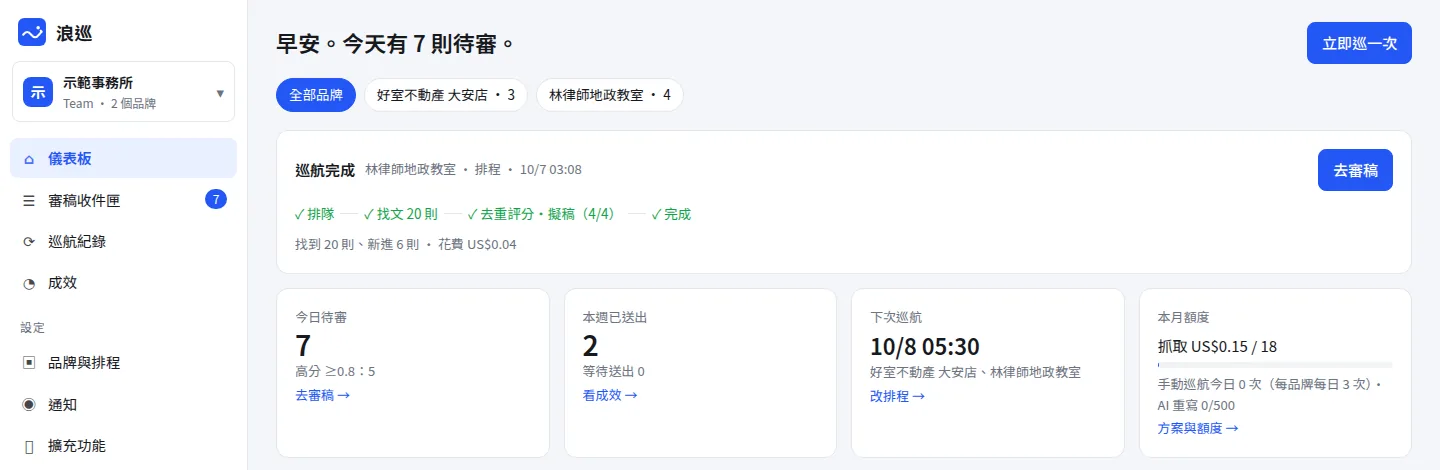The width and height of the screenshot is (1440, 470).
Task: Click the 本月額度 usage progress bar
Action: pos(1275,365)
